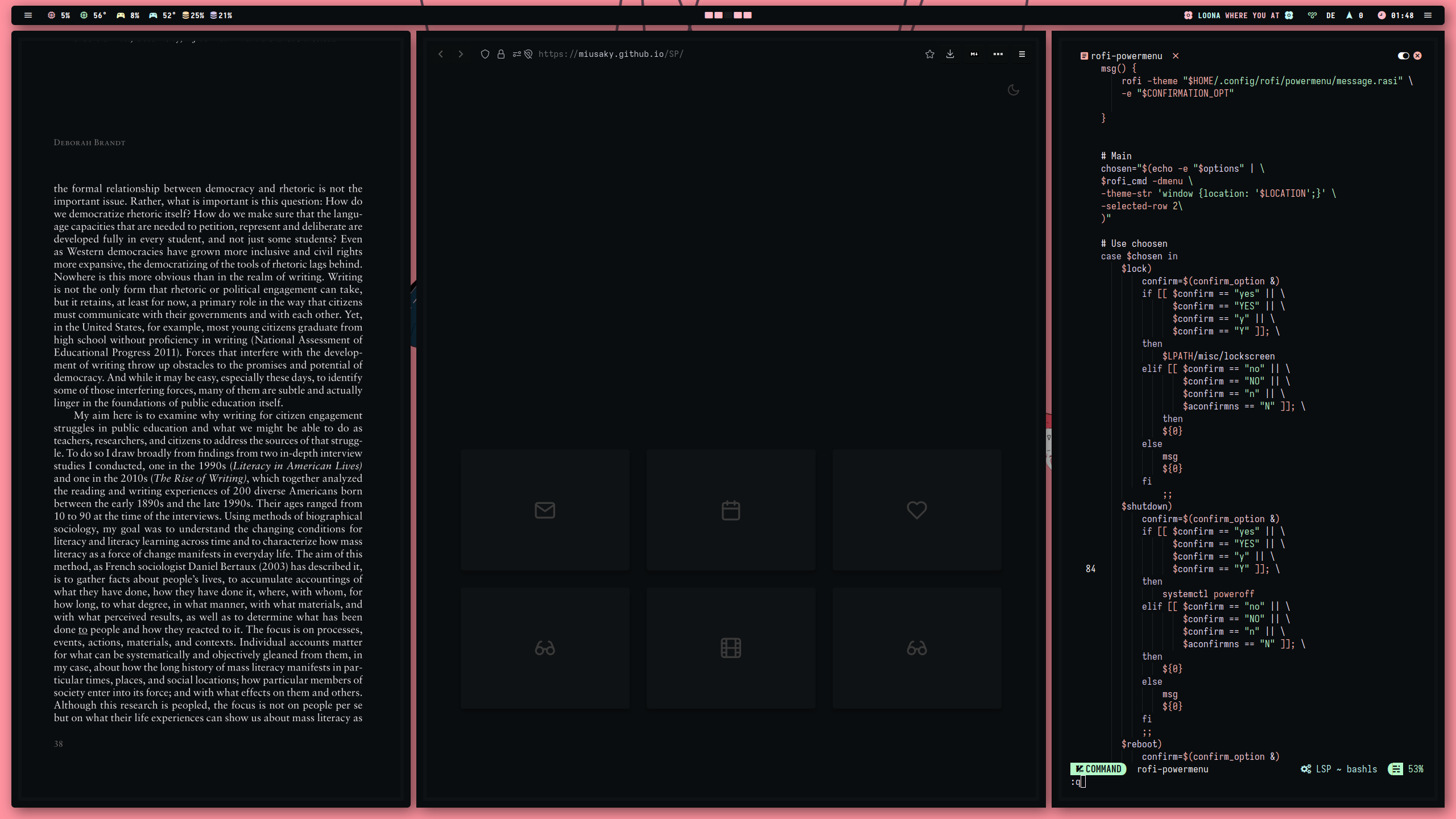
Task: Open the browser hamburger application menu
Action: 1022,54
